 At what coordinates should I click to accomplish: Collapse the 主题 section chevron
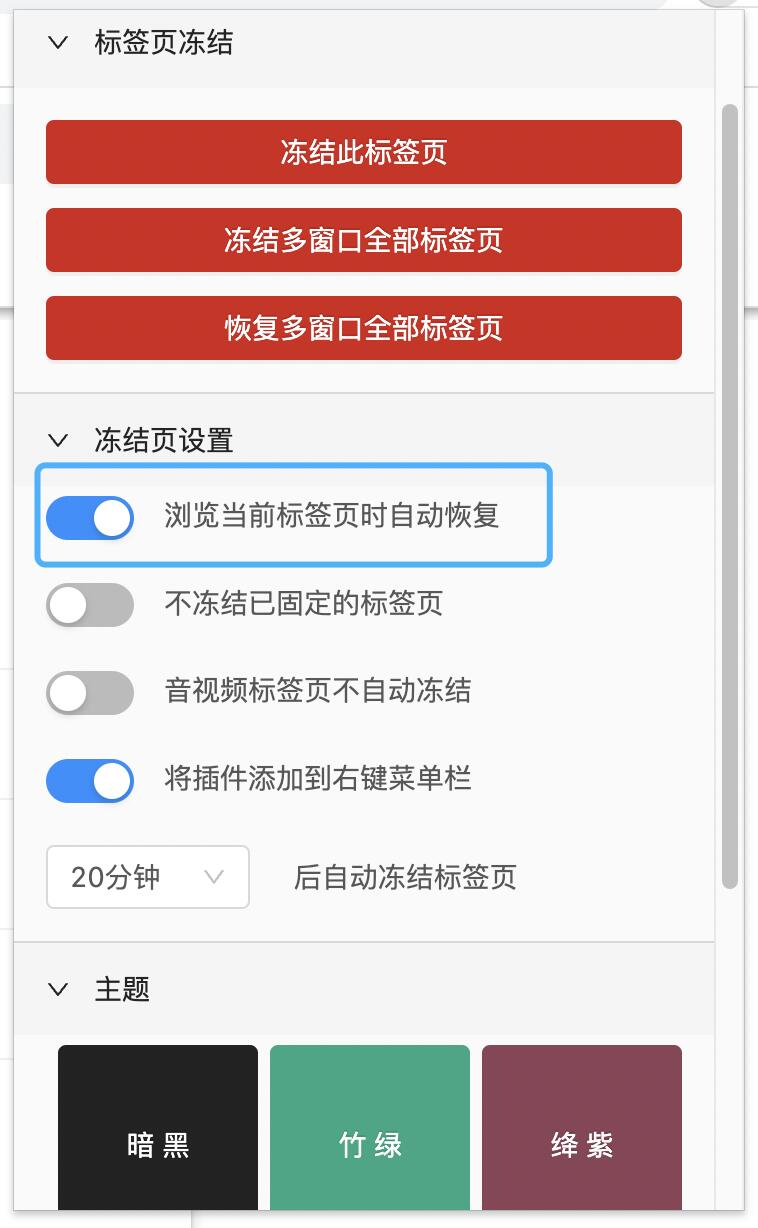[58, 990]
